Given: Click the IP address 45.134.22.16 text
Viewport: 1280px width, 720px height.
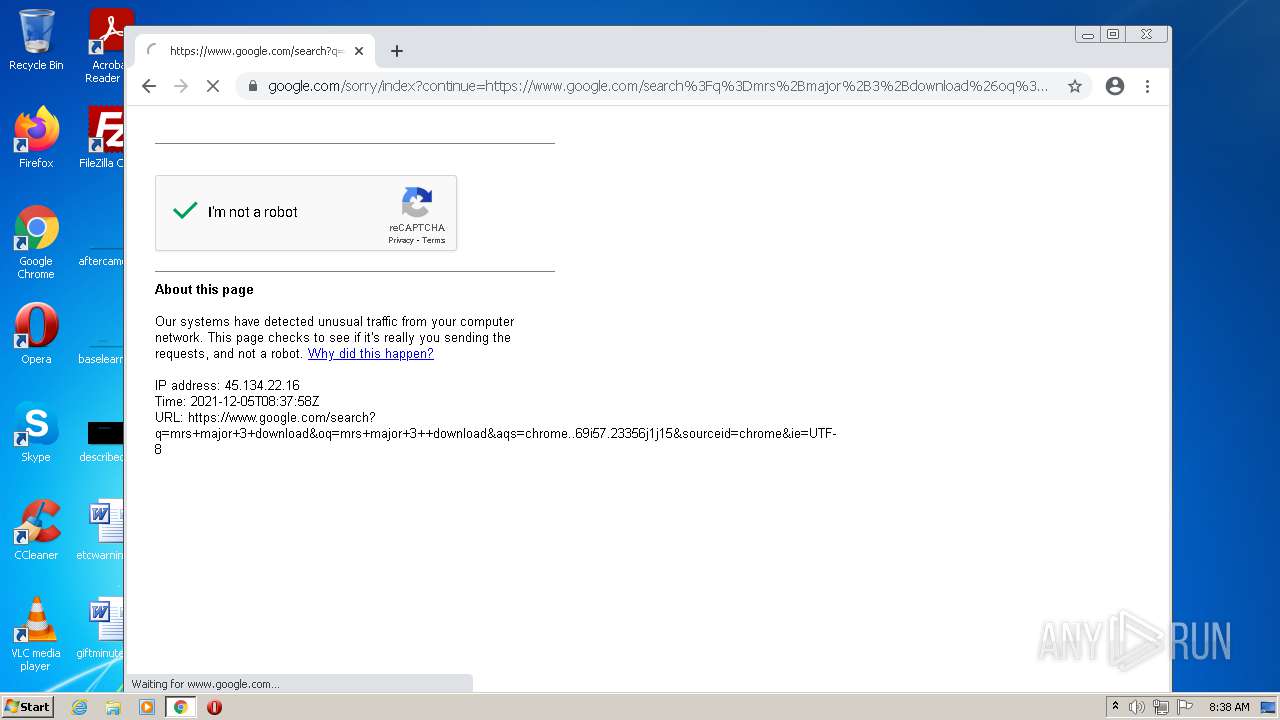Looking at the screenshot, I should (227, 385).
